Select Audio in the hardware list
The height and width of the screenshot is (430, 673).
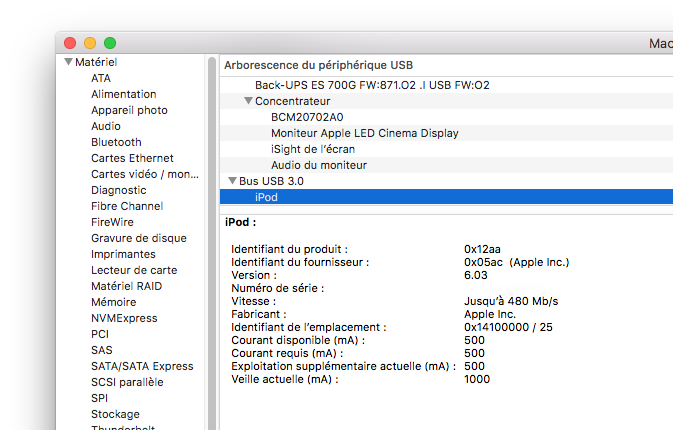click(x=106, y=126)
